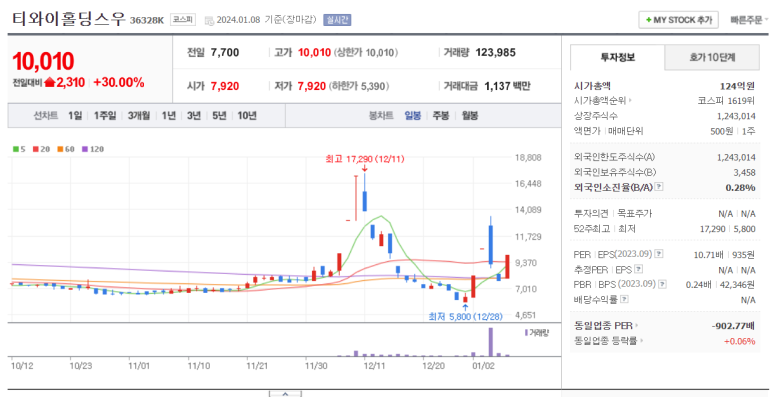Image resolution: width=773 pixels, height=397 pixels.
Task: Select the 10년 line chart period
Action: pos(247,116)
